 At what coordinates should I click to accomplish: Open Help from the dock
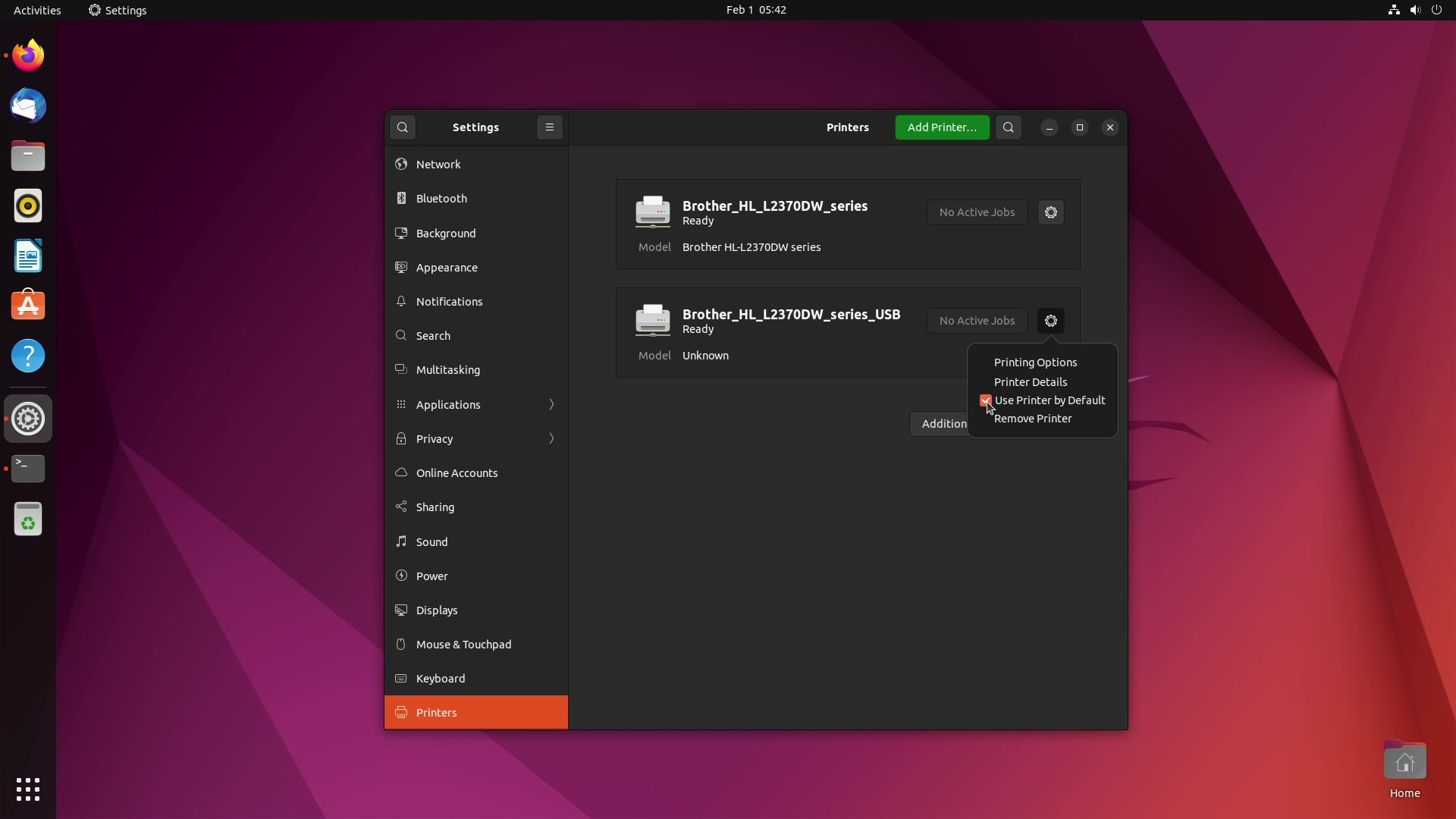(28, 356)
